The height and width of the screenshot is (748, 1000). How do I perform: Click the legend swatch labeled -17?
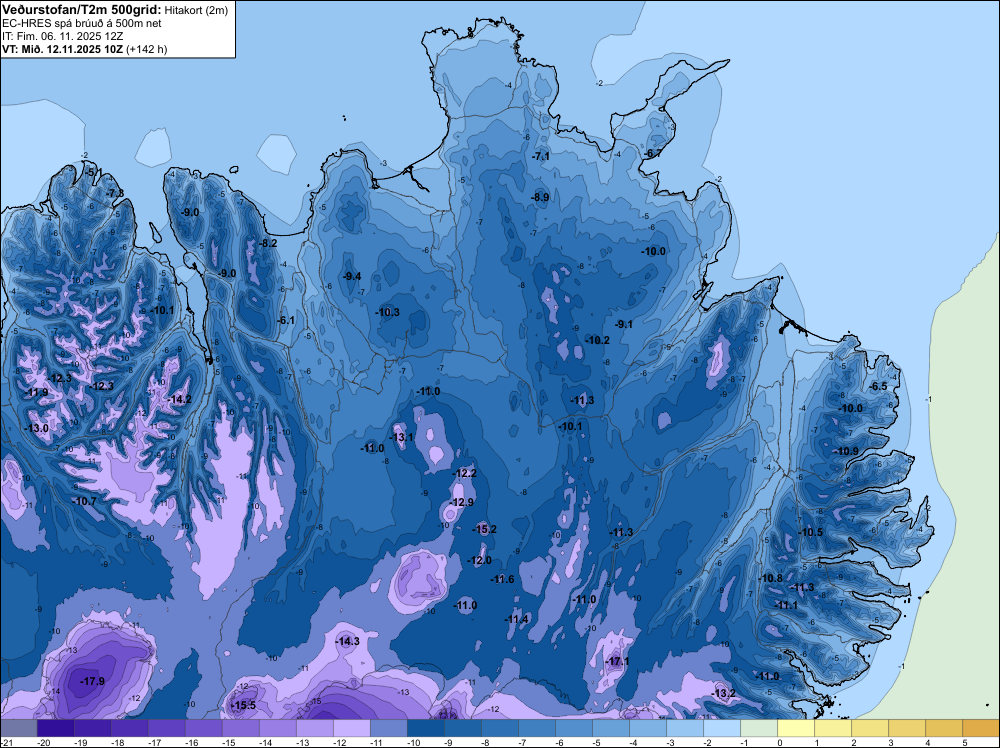coord(167,728)
